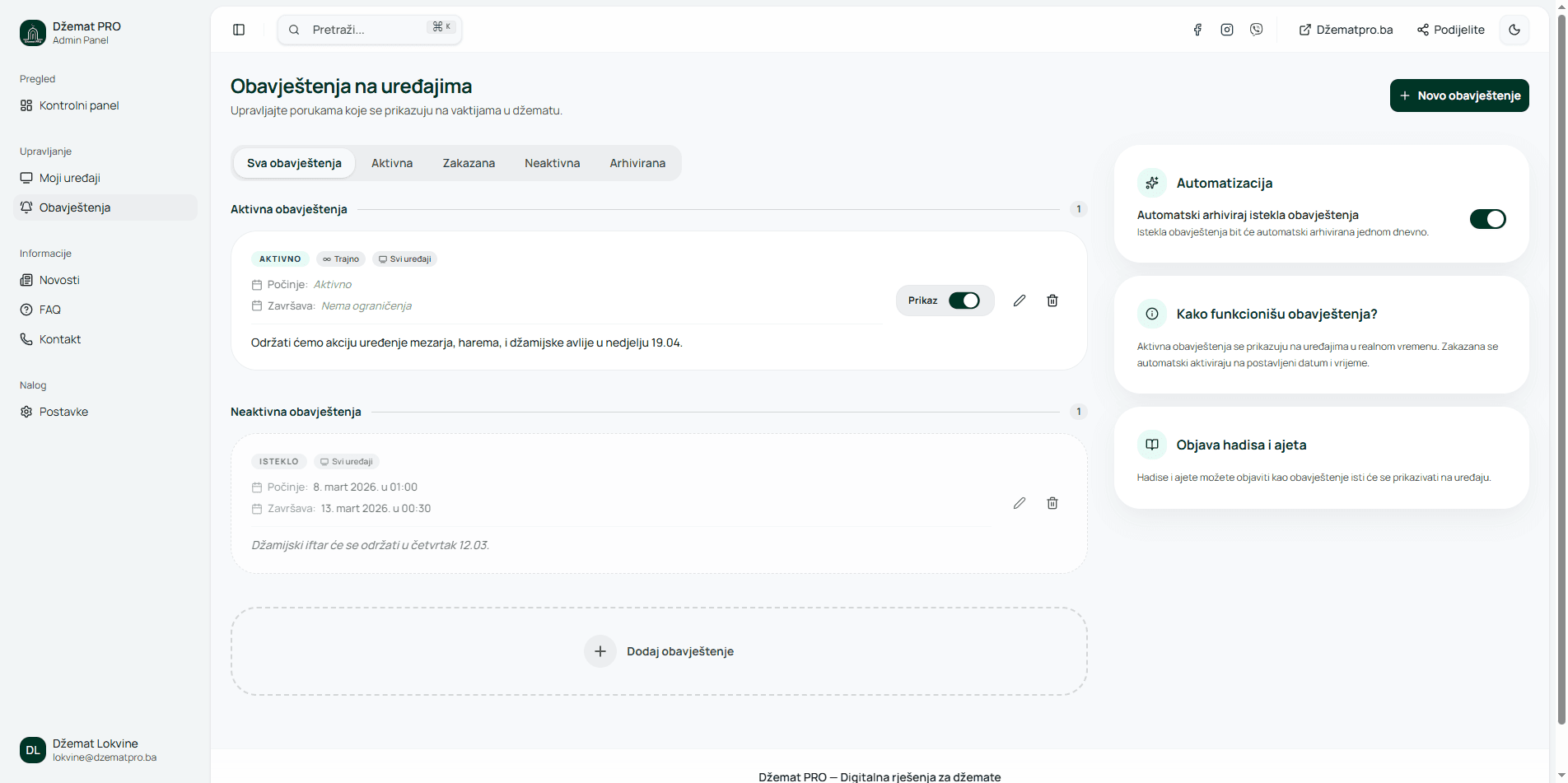Edit the active notification with pencil icon
The width and height of the screenshot is (1568, 783).
pos(1020,301)
